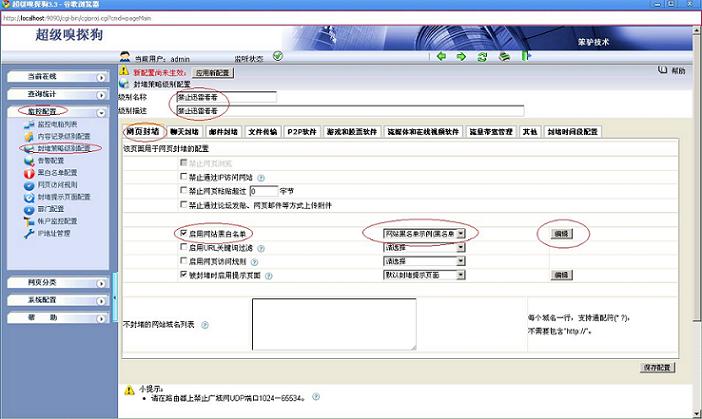Toggle 被封堵时启用提示页面 checkbox
This screenshot has height=419, width=702.
click(183, 274)
